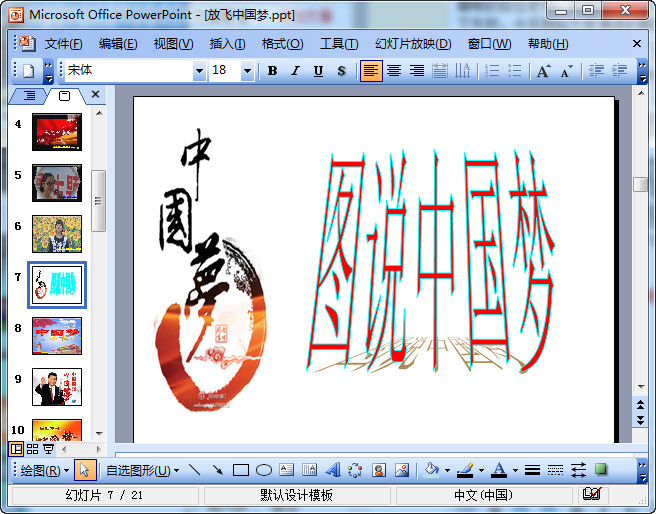This screenshot has width=656, height=514.
Task: Insert a vertical text box
Action: (310, 471)
